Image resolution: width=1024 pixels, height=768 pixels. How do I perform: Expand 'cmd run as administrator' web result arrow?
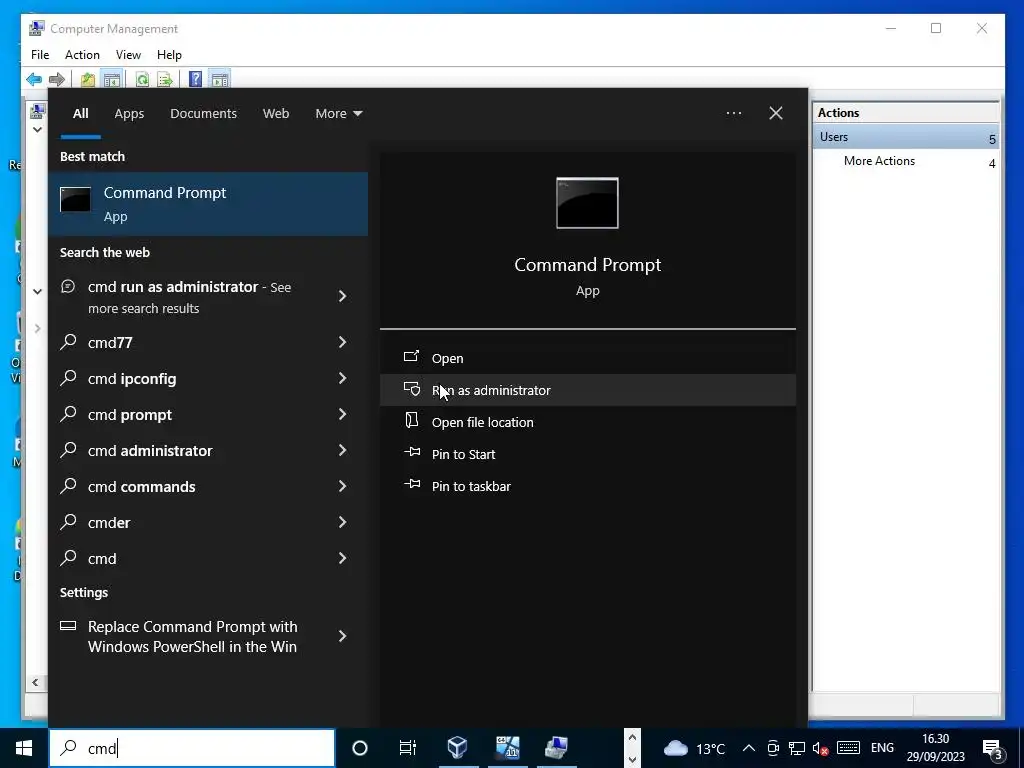coord(342,296)
